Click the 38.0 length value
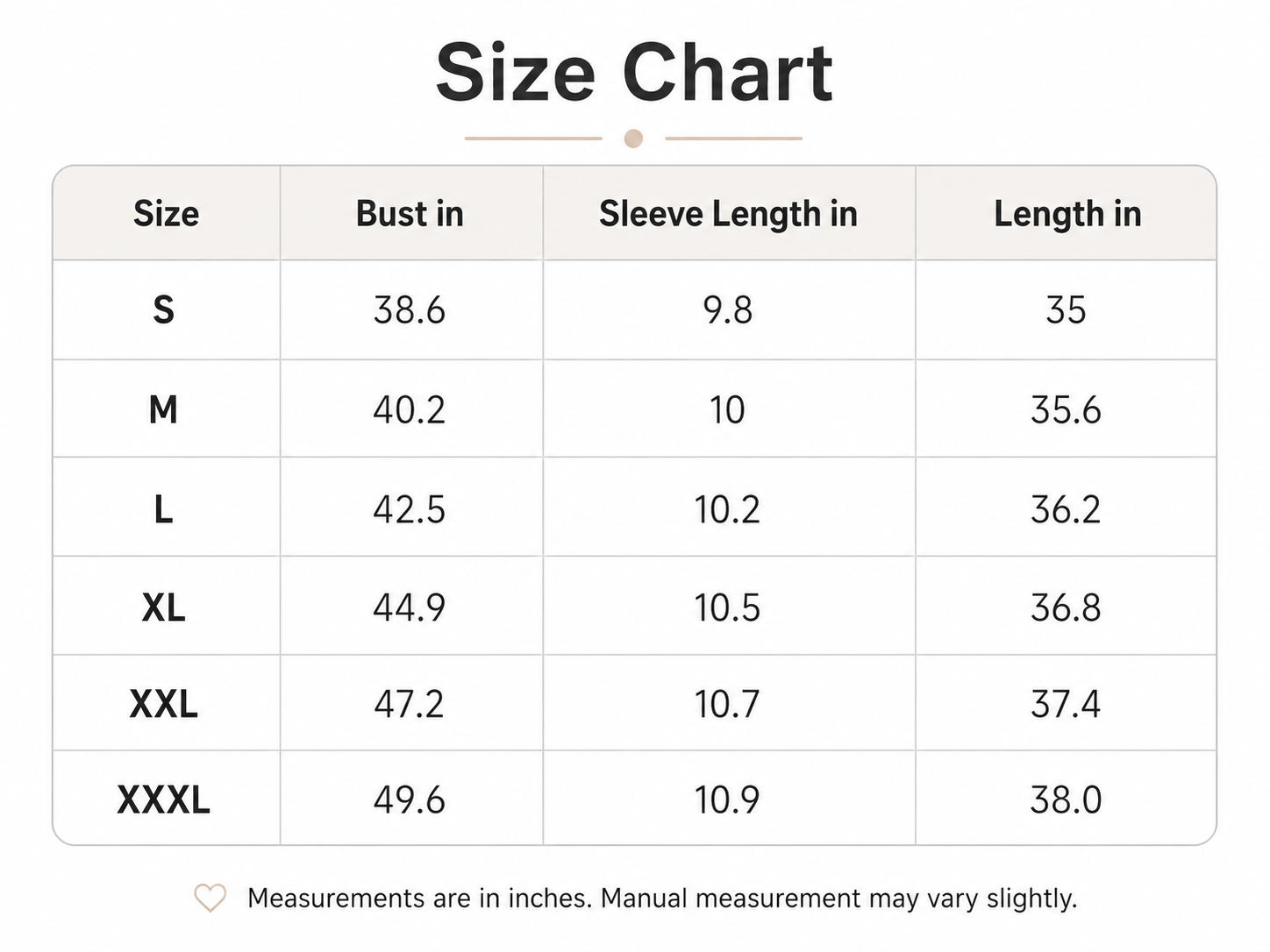This screenshot has height=952, width=1270. 1066,799
